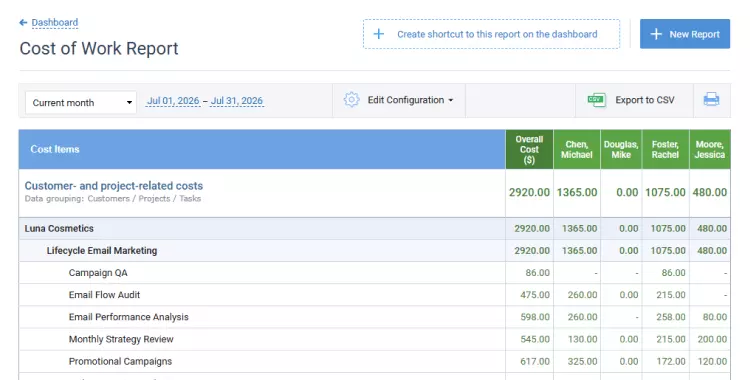Screen dimensions: 750x380
Task: Select the Promotional Campaigns task row
Action: (x=375, y=361)
